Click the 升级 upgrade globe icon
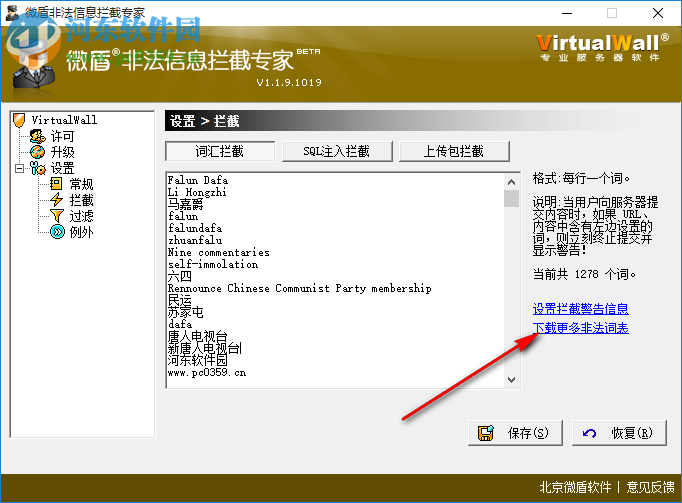Viewport: 682px width, 503px height. pyautogui.click(x=37, y=152)
